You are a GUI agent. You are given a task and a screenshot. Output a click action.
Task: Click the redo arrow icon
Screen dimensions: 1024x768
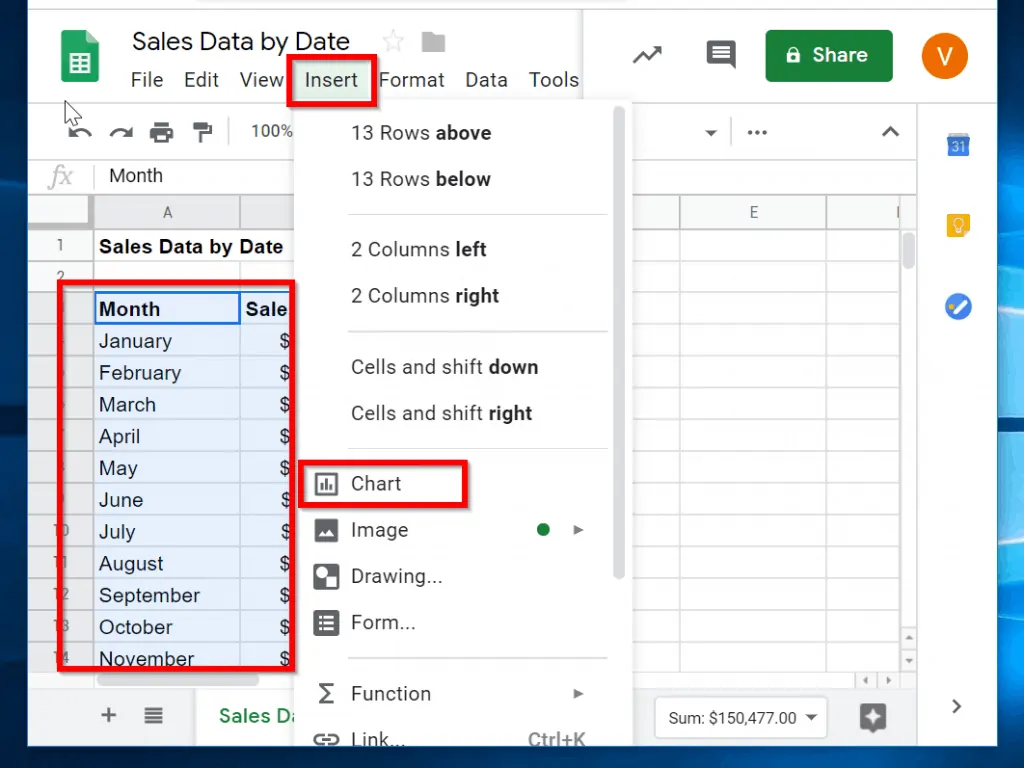click(x=121, y=132)
